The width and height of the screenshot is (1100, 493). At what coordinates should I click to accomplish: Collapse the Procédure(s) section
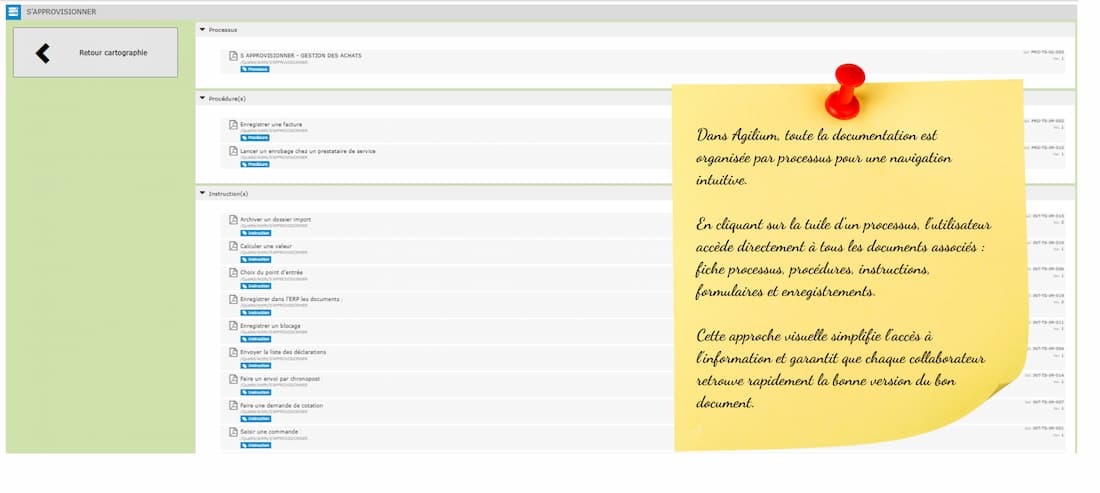click(x=202, y=98)
